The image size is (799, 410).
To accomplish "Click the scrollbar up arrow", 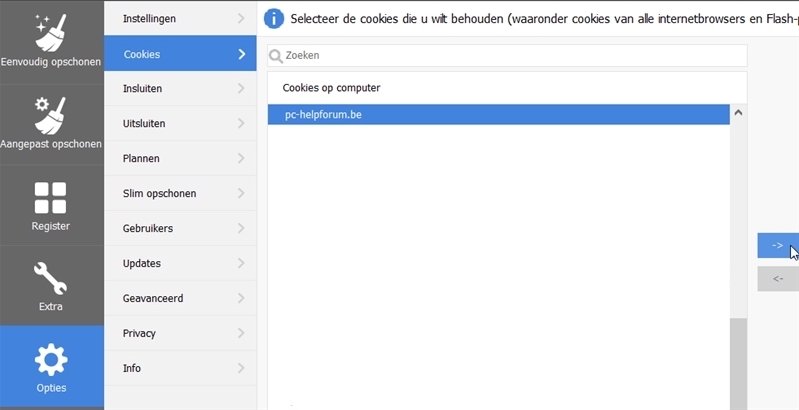I will [x=739, y=113].
